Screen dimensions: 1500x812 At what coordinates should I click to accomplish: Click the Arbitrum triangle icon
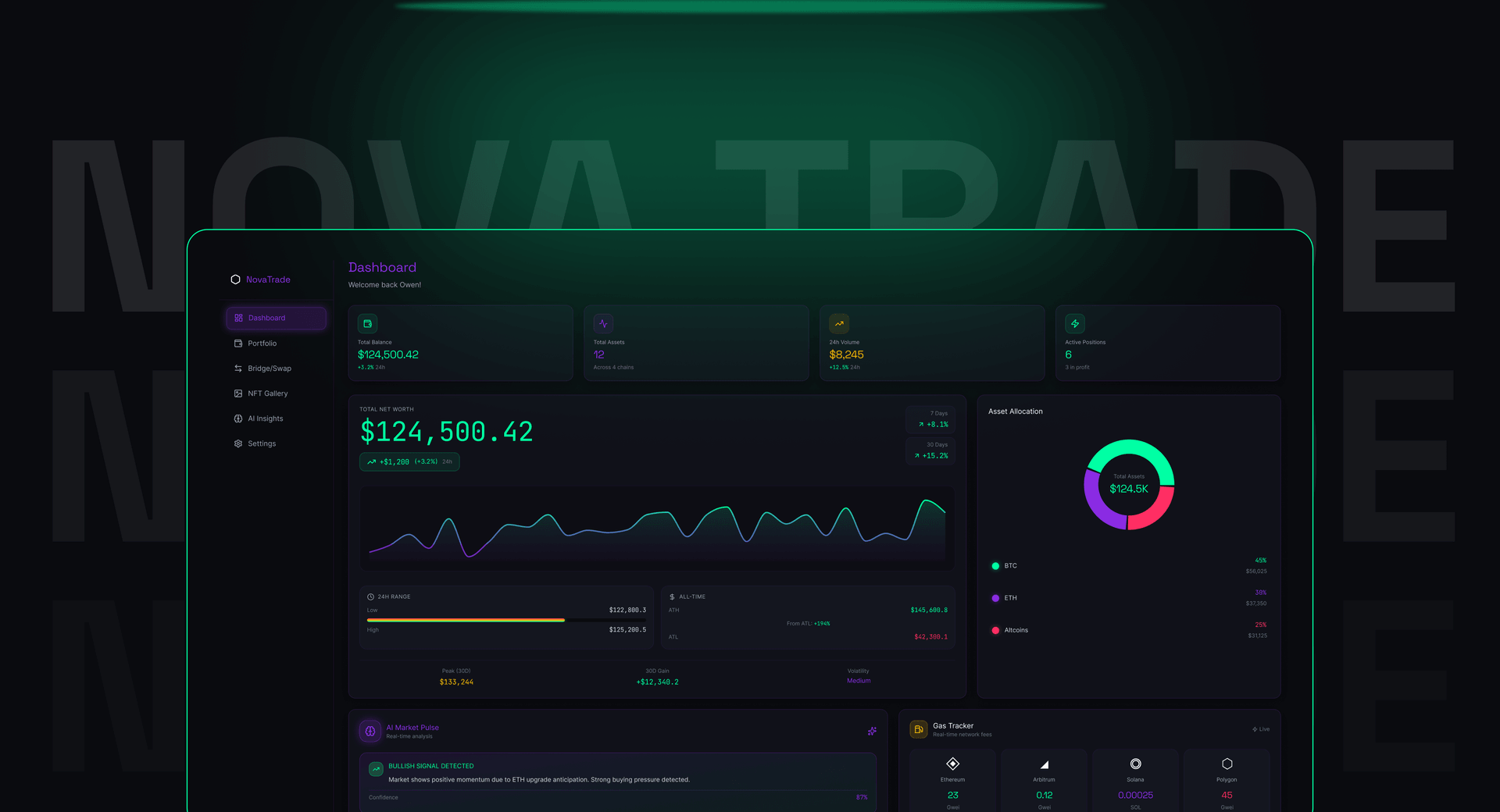point(1045,764)
